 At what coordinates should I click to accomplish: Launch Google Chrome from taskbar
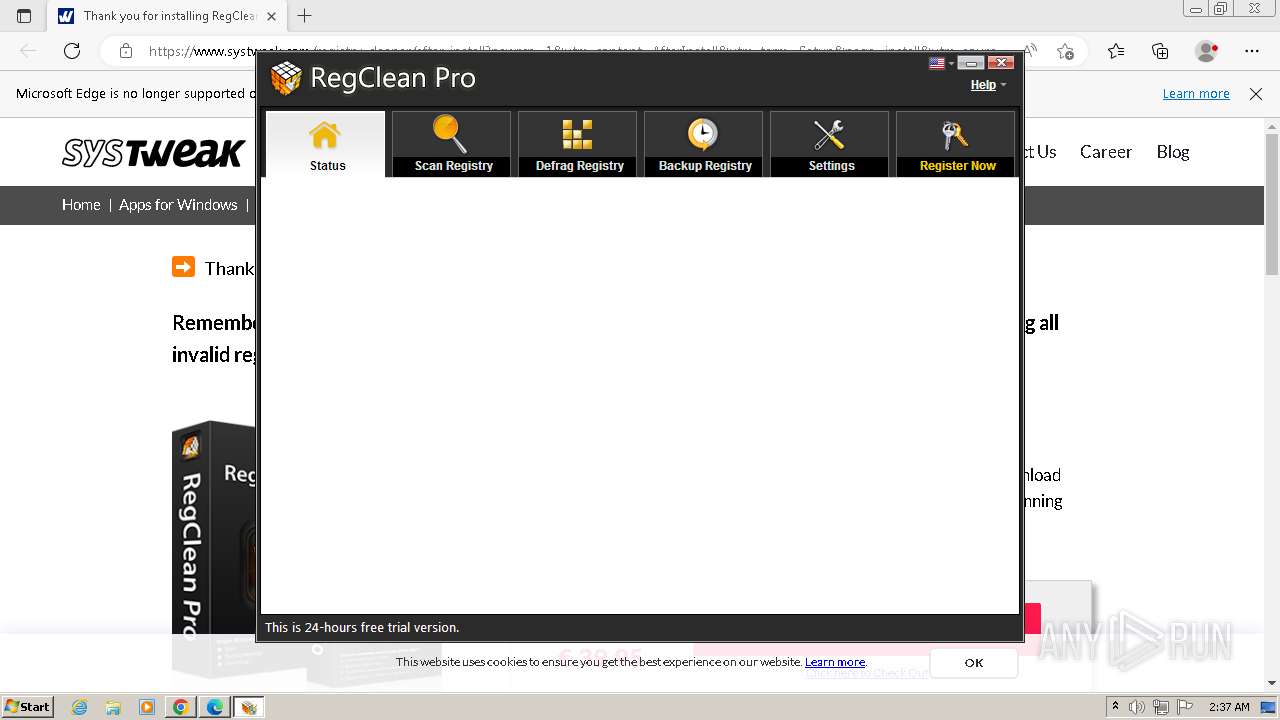[x=181, y=707]
